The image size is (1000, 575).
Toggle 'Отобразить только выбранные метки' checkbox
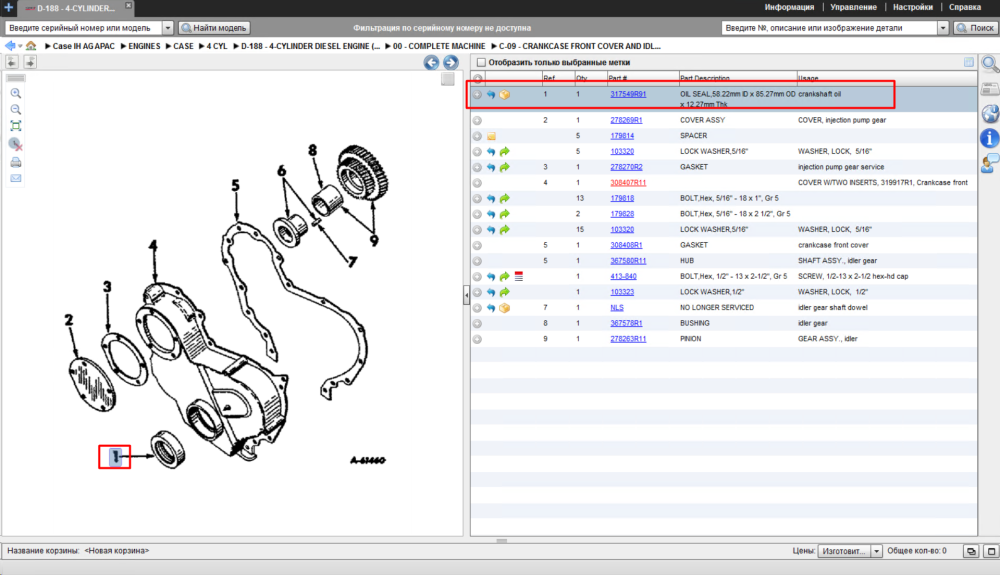coord(482,62)
